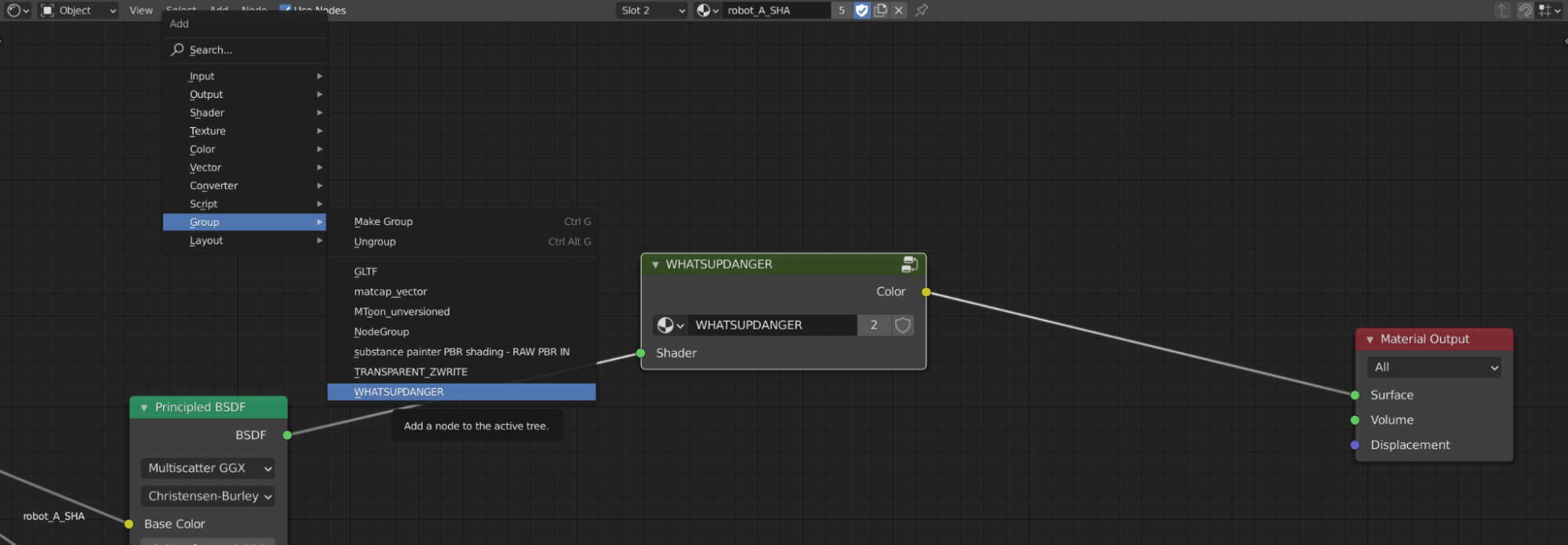Open the Converter submenu
This screenshot has width=1568, height=545.
[x=245, y=186]
